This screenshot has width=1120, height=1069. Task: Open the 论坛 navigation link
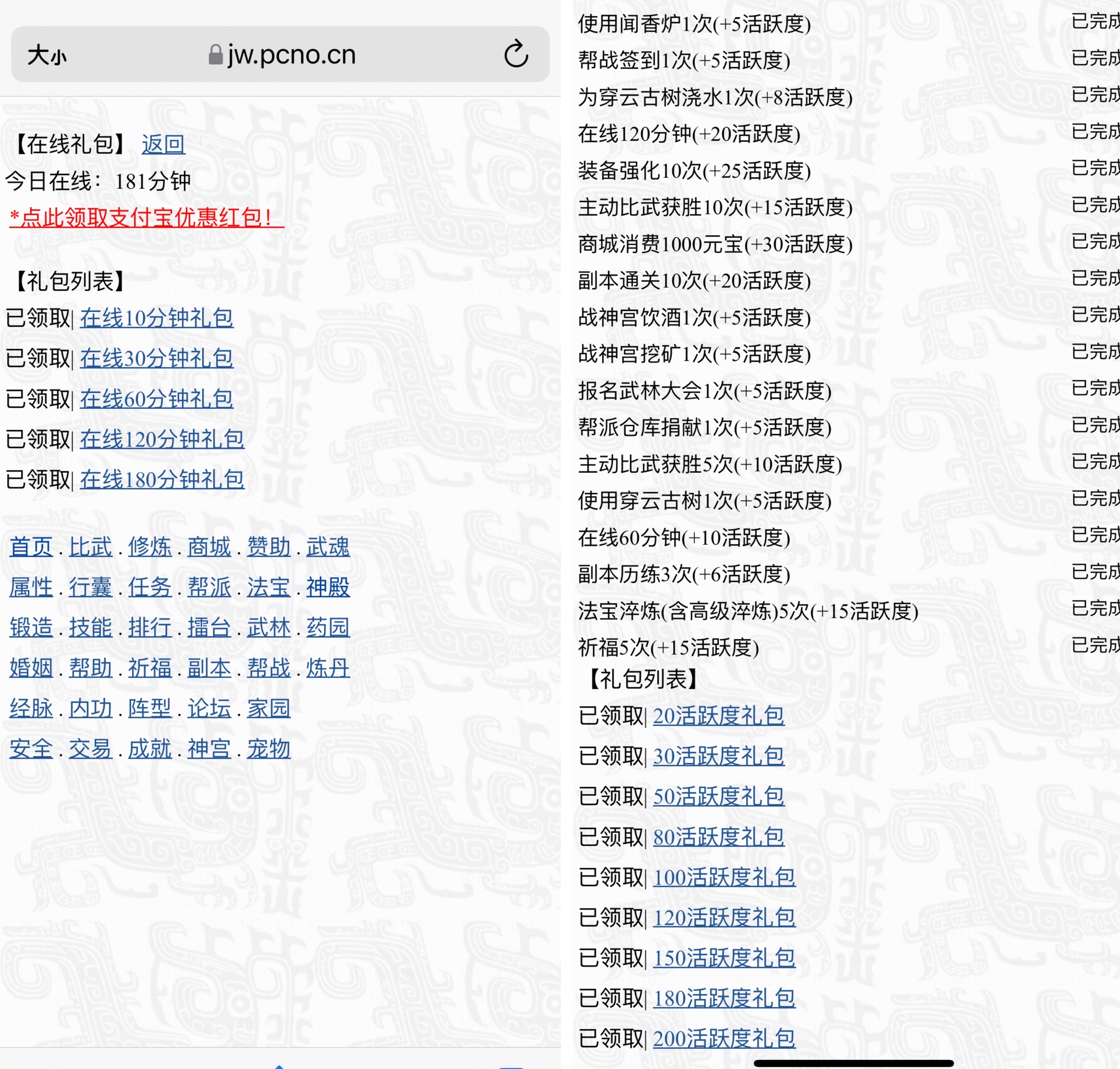(x=209, y=708)
